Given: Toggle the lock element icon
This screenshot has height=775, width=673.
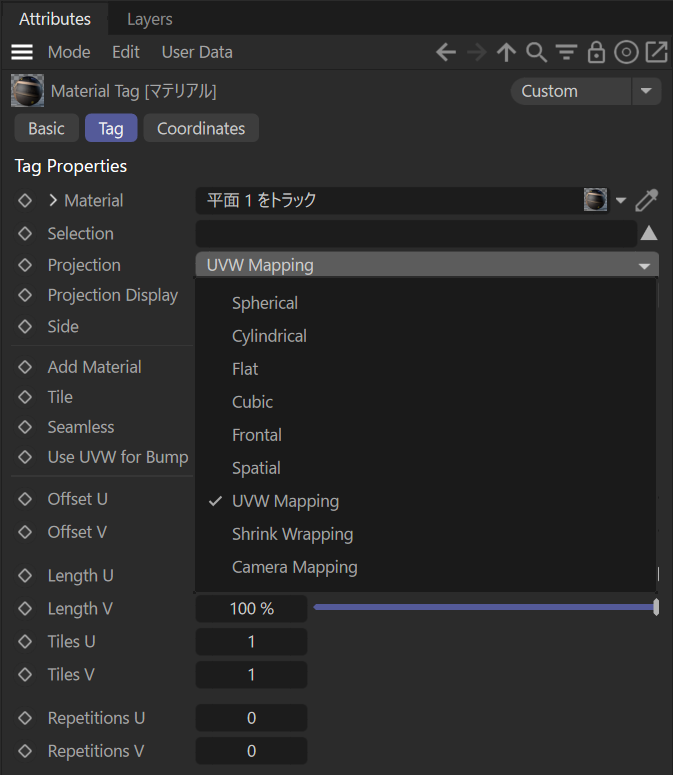Looking at the screenshot, I should pyautogui.click(x=597, y=52).
